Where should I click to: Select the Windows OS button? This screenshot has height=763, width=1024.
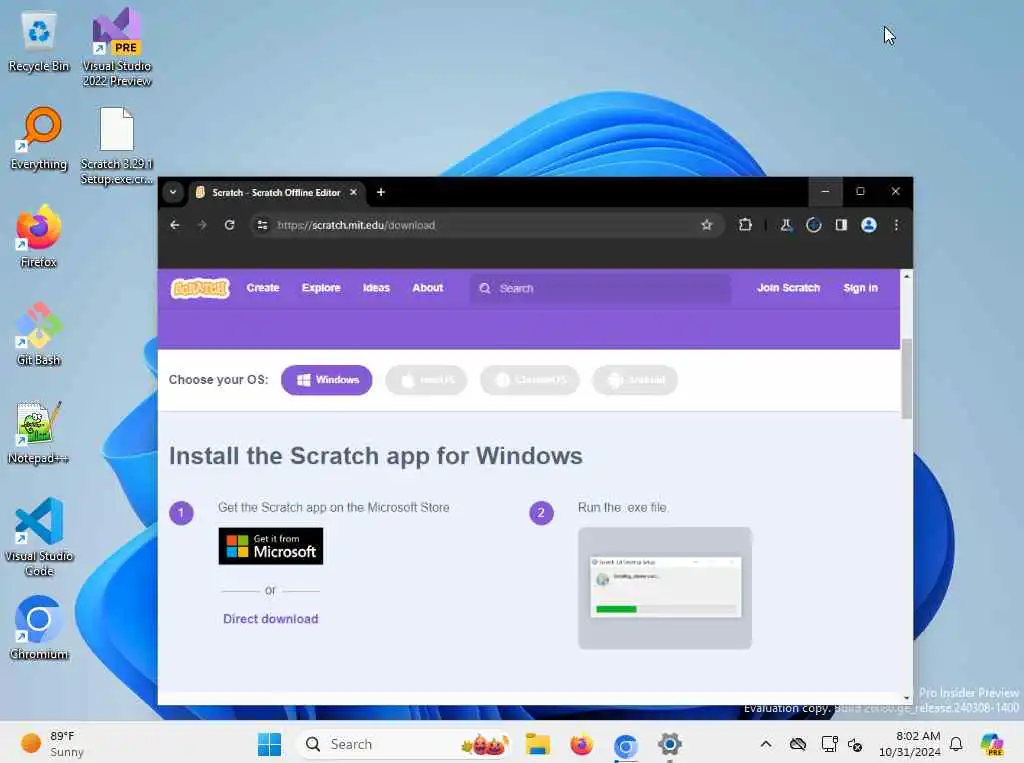point(327,380)
